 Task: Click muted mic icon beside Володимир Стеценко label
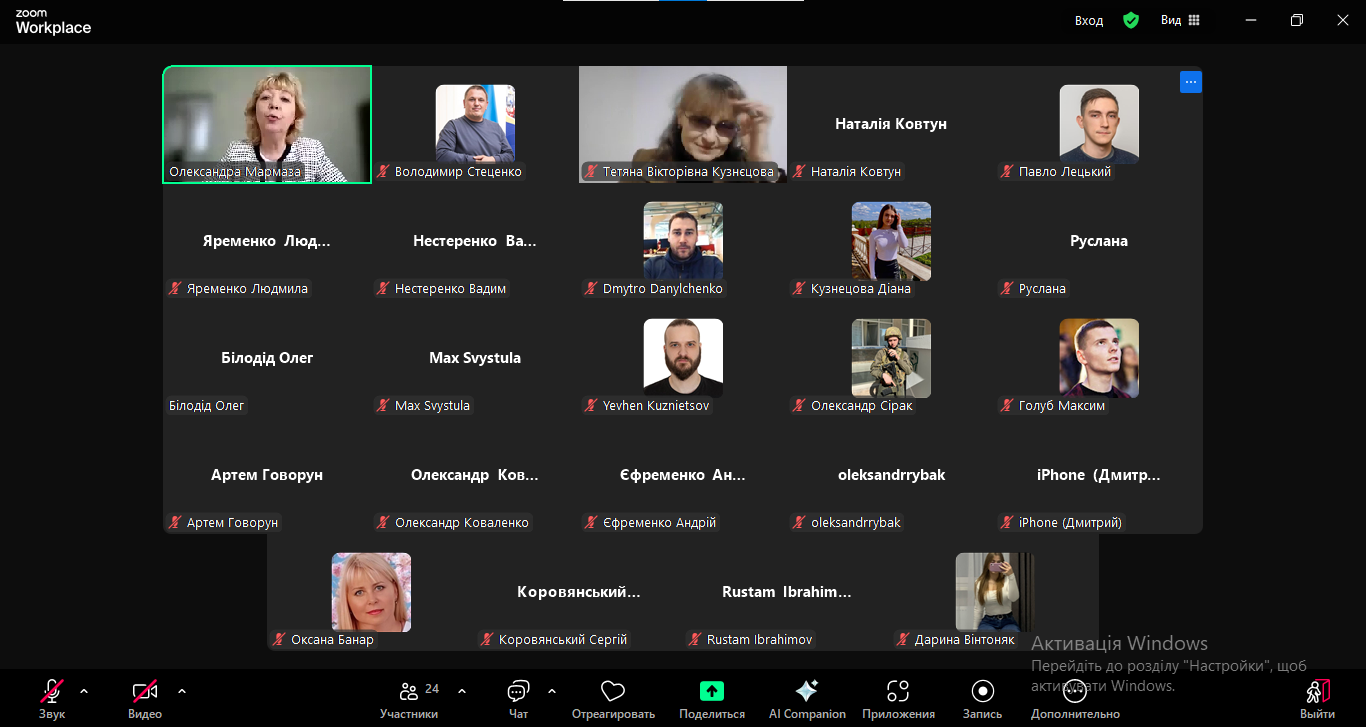click(x=383, y=172)
